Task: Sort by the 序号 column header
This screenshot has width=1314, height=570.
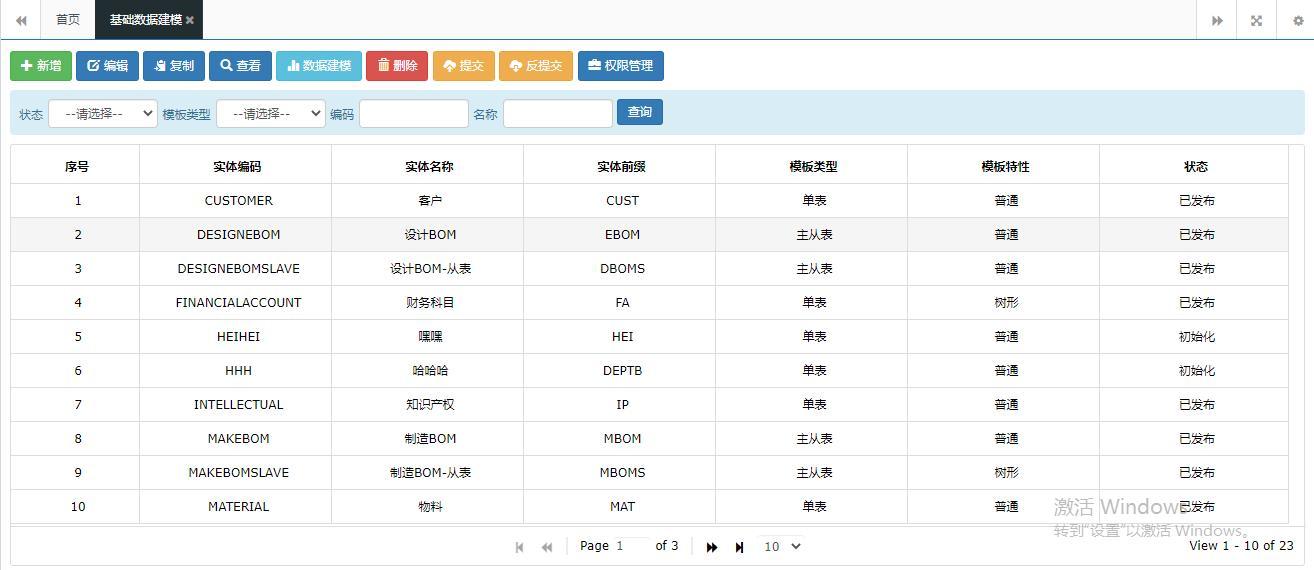Action: [x=76, y=167]
